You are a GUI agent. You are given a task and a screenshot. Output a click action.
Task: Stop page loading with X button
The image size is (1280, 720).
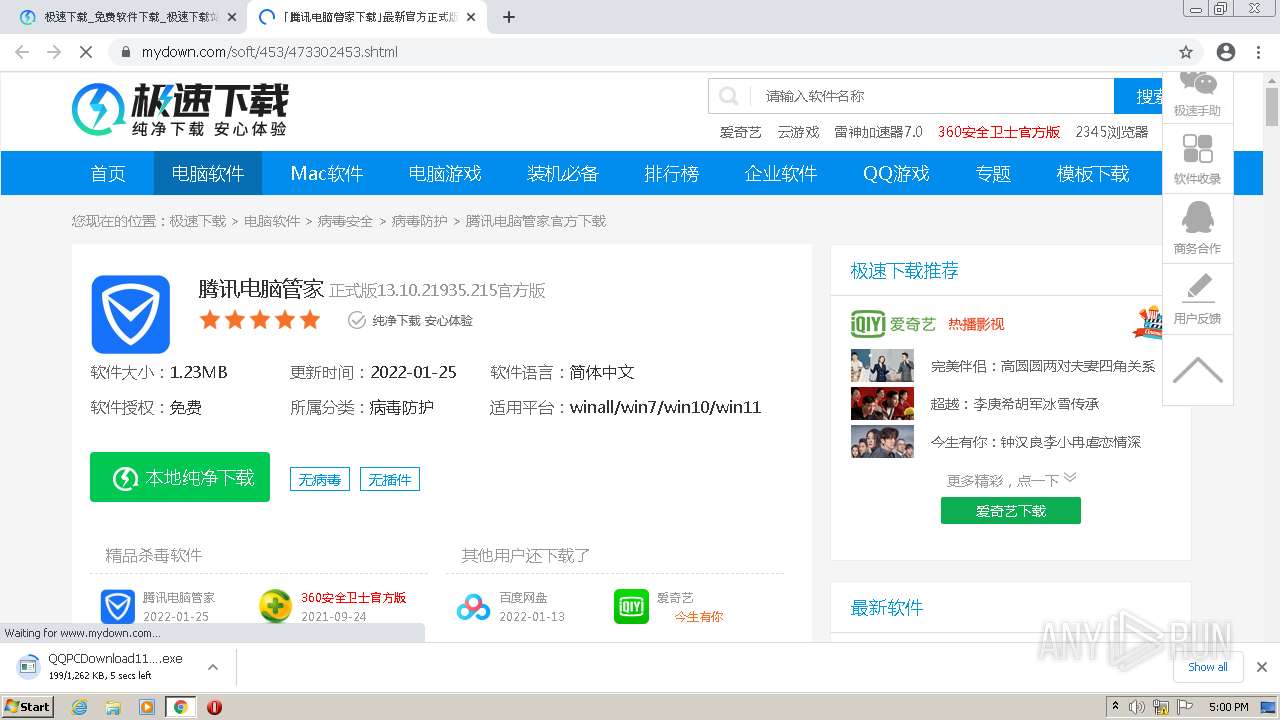point(86,52)
